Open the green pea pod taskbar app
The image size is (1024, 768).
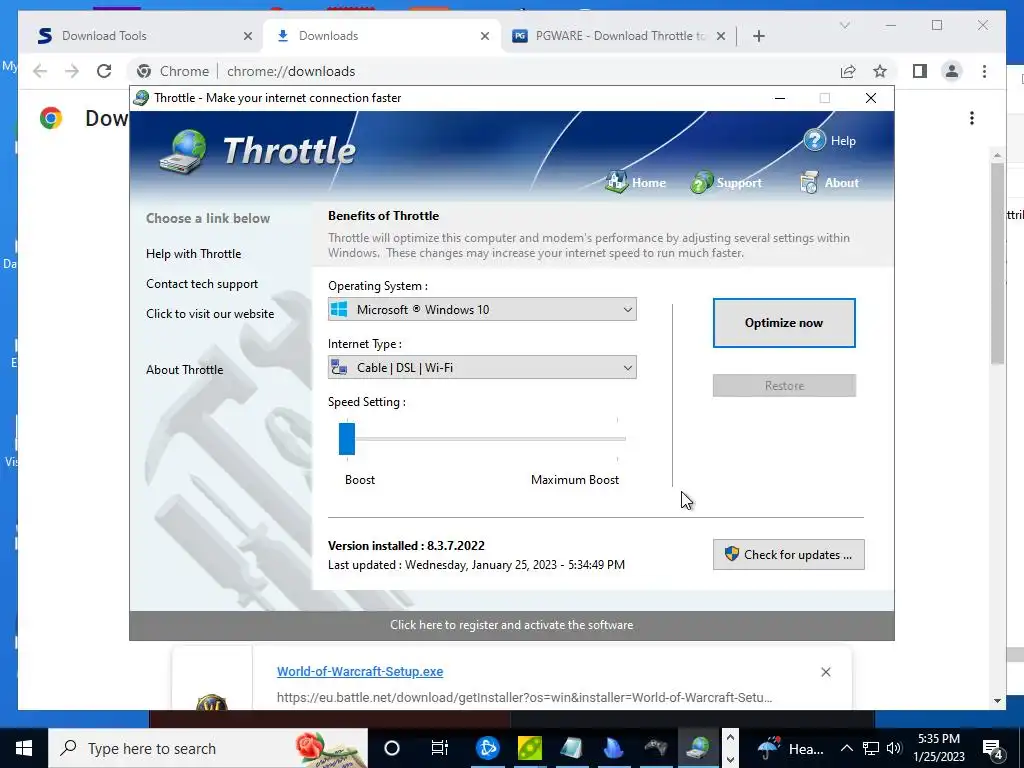click(530, 748)
